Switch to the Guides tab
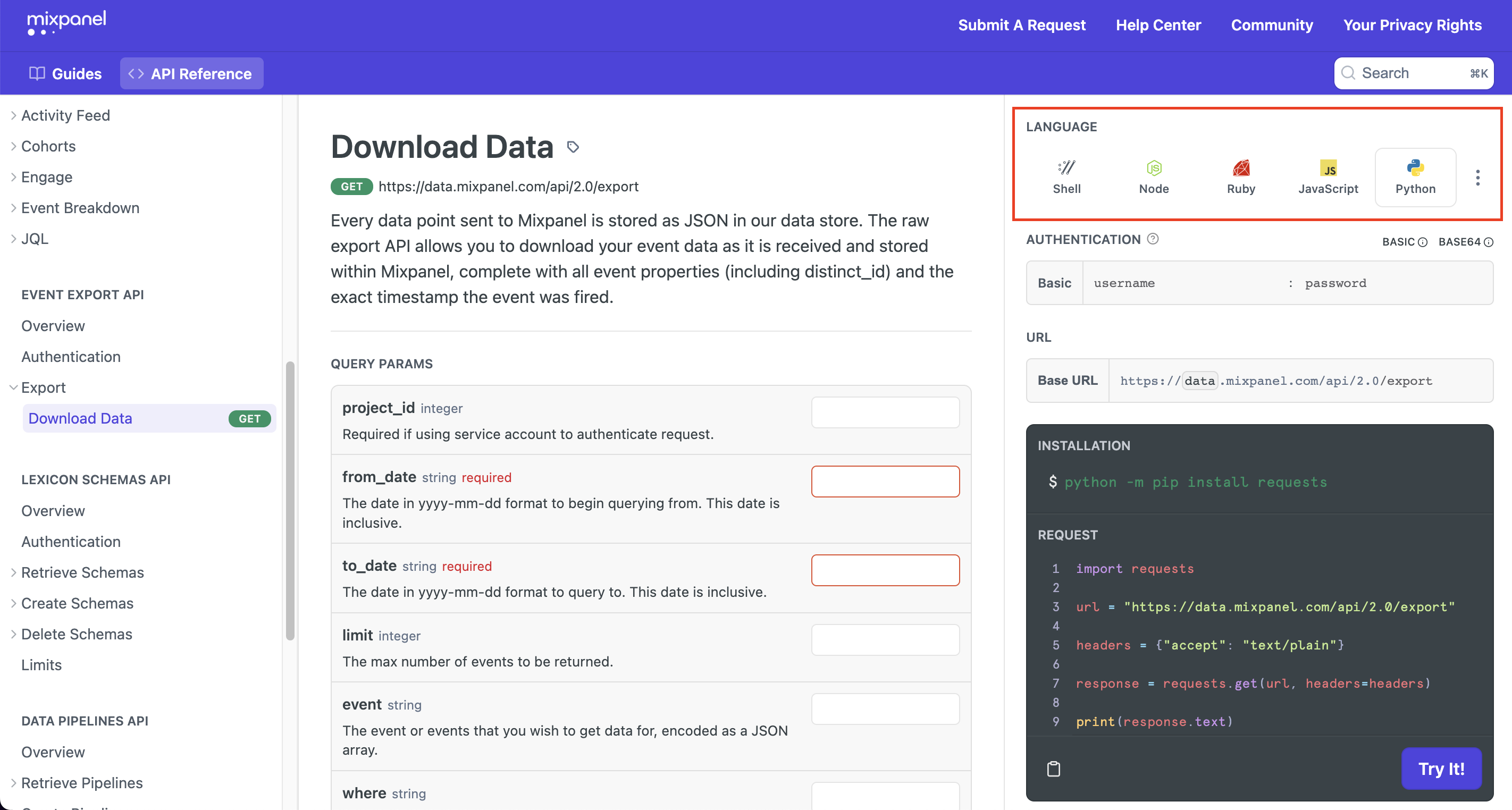 tap(65, 73)
